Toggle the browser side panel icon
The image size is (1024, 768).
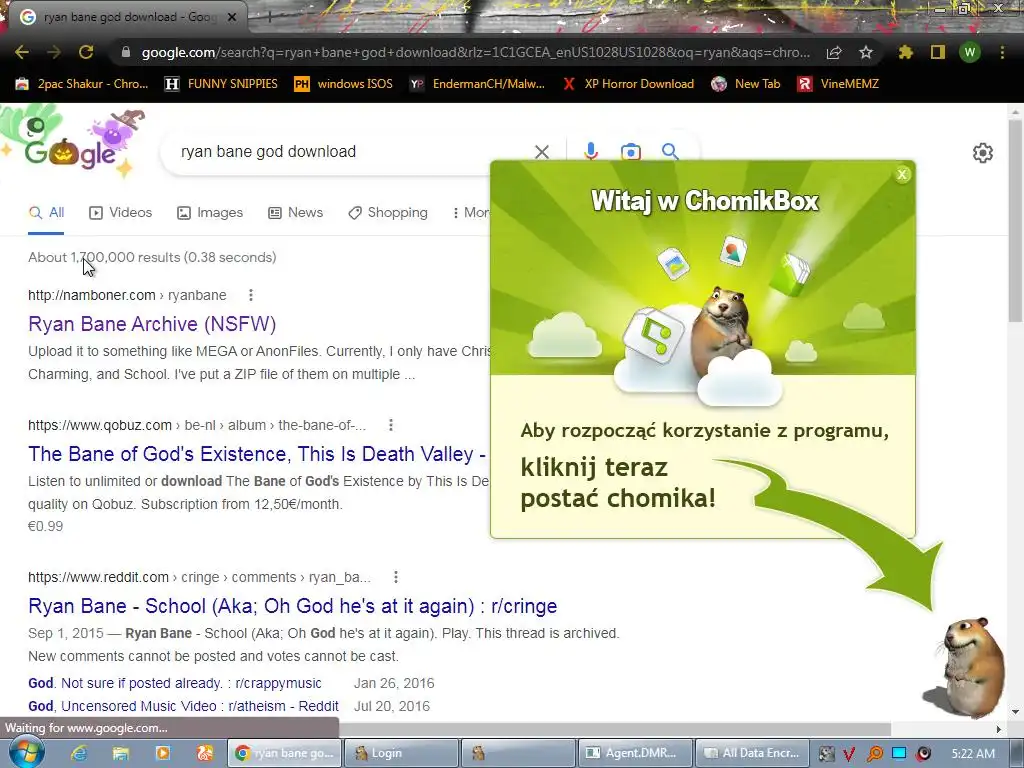[x=938, y=52]
